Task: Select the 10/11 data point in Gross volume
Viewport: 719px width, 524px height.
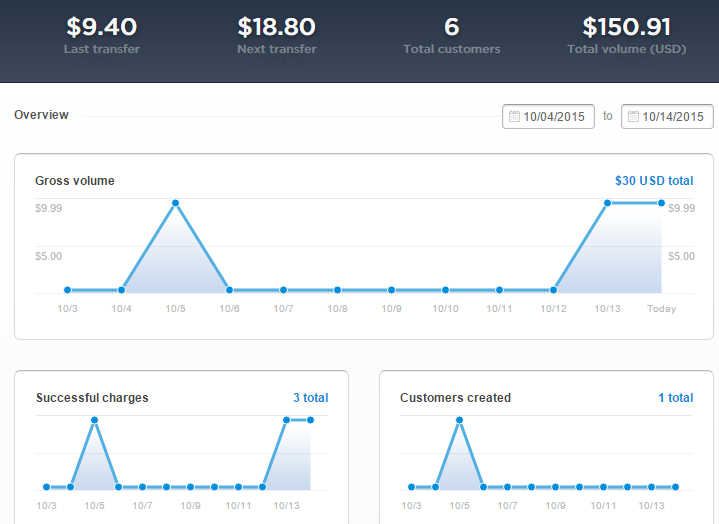Action: point(499,290)
